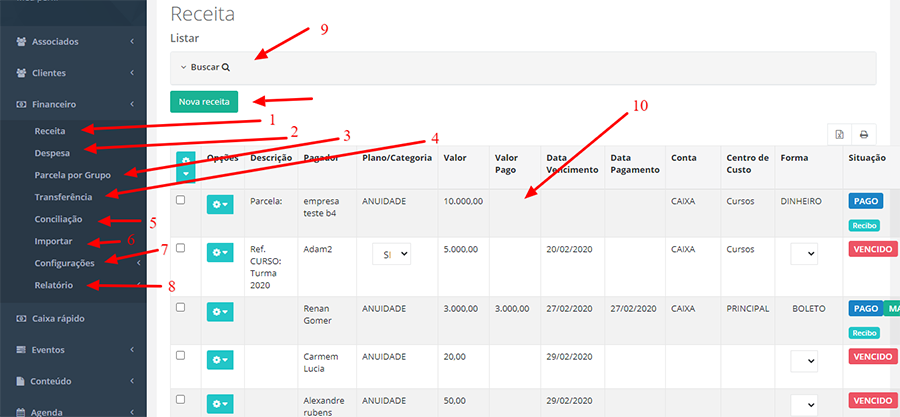900x417 pixels.
Task: Click the Conteúdo file icon in sidebar
Action: [x=21, y=381]
